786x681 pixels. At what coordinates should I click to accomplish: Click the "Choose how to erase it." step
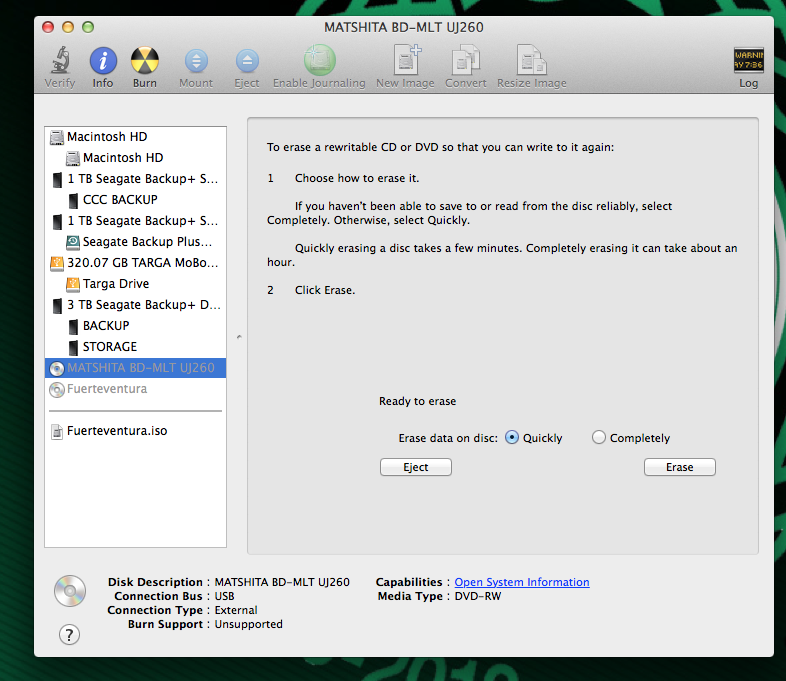click(x=357, y=178)
